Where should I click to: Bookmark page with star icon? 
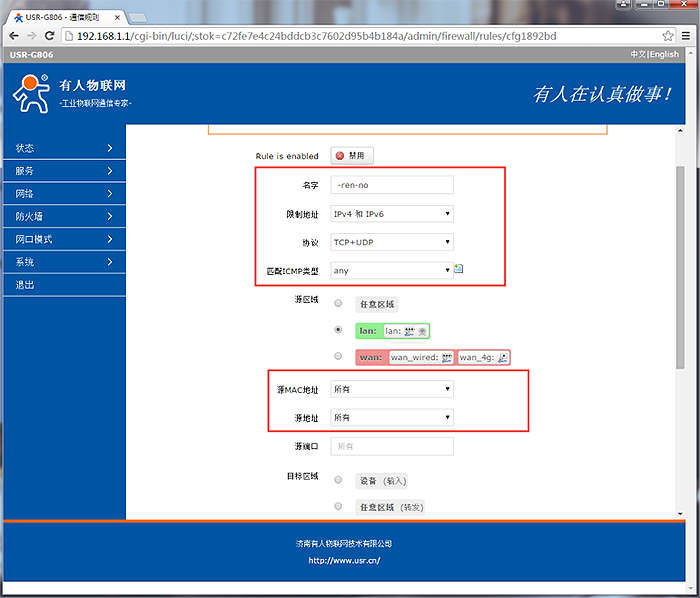668,36
